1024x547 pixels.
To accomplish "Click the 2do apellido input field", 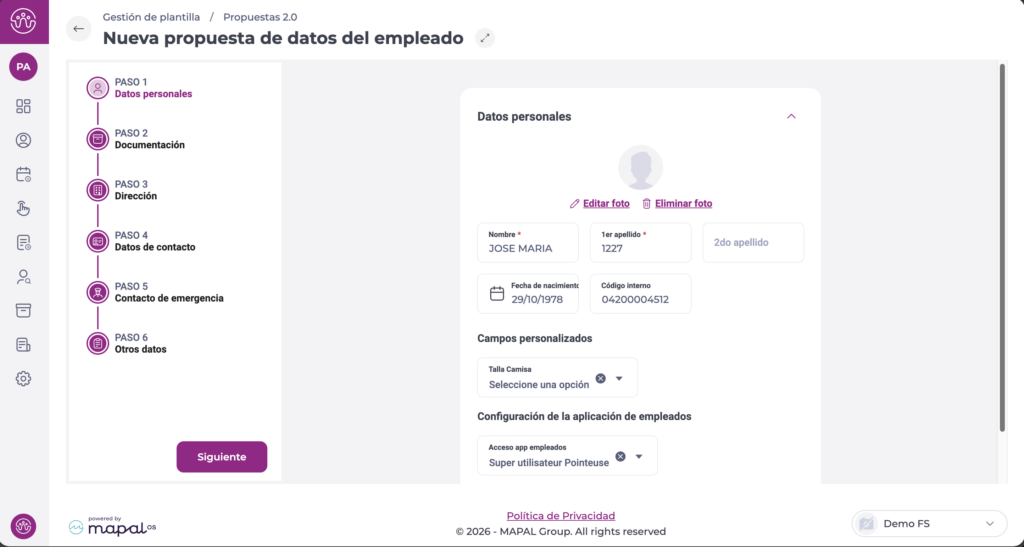I will 753,243.
